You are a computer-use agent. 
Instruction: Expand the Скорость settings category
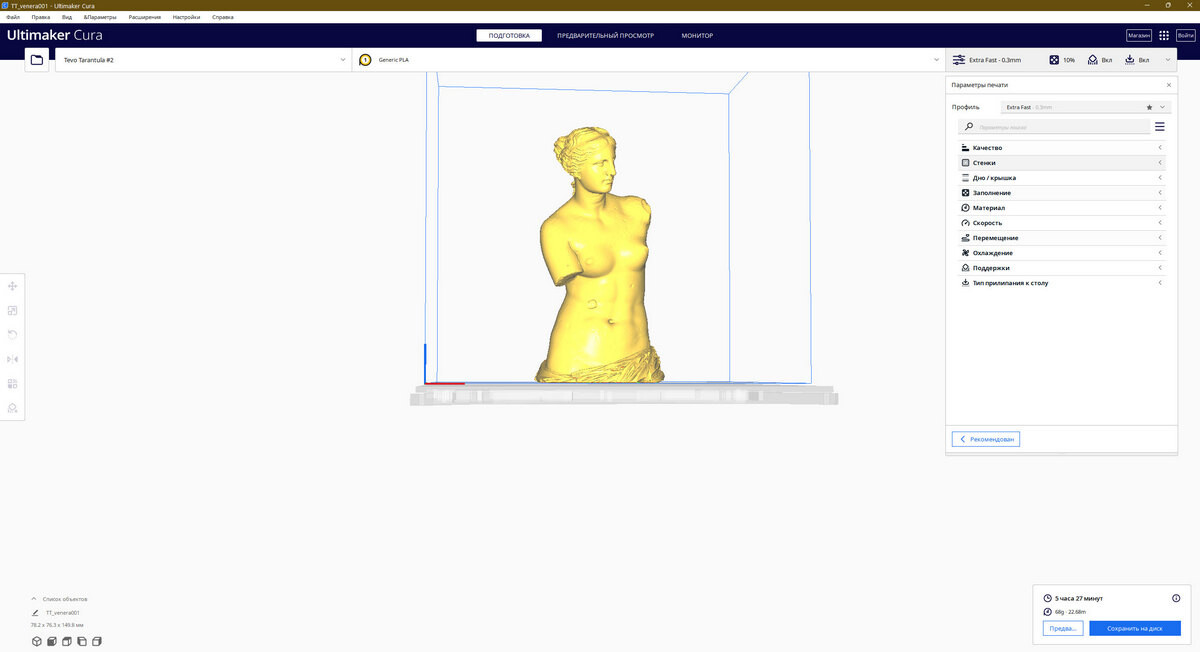[1061, 223]
